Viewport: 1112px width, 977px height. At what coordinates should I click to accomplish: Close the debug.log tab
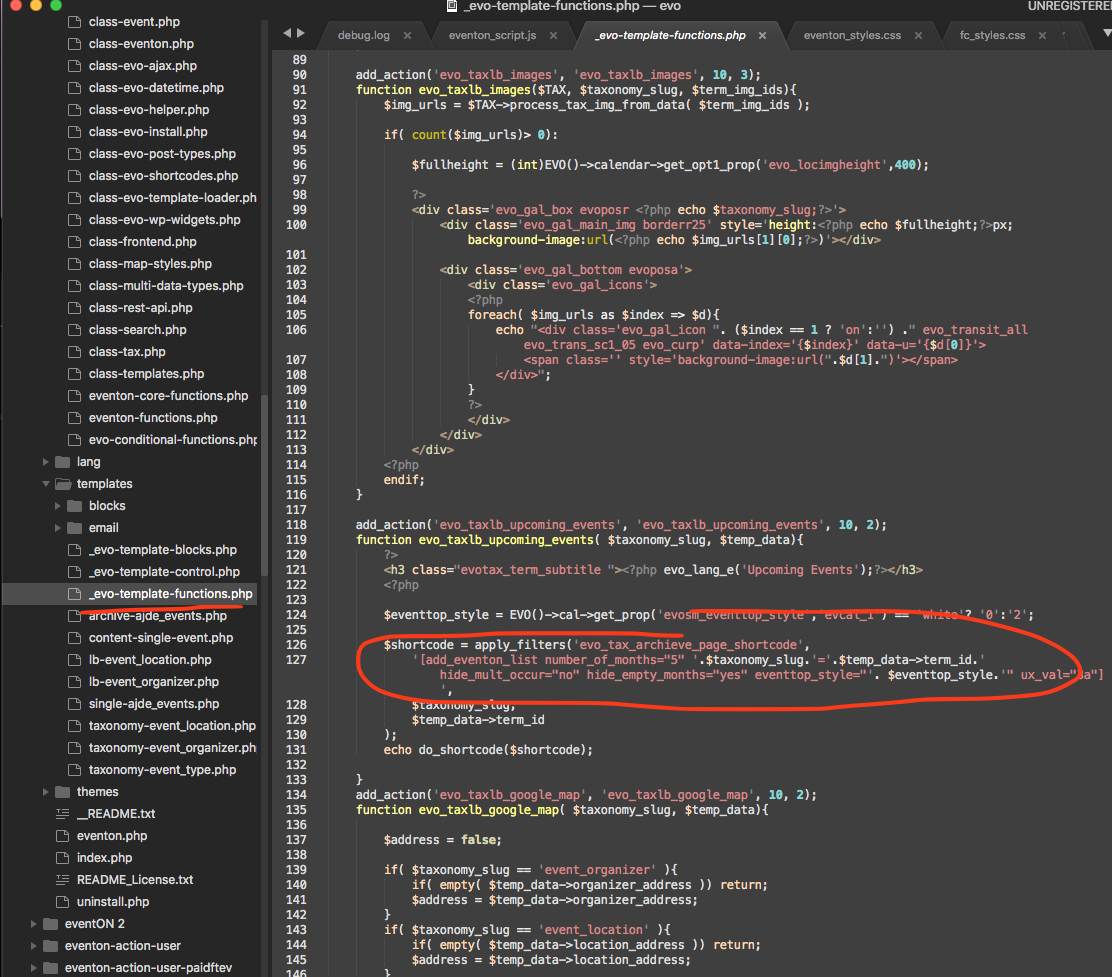click(x=407, y=35)
